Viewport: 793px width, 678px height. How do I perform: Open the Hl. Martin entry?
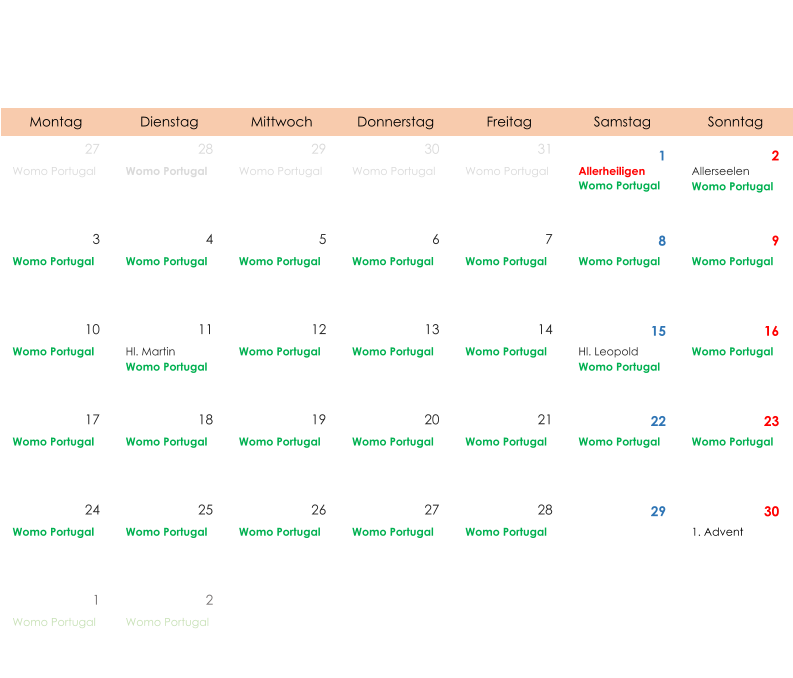click(150, 352)
